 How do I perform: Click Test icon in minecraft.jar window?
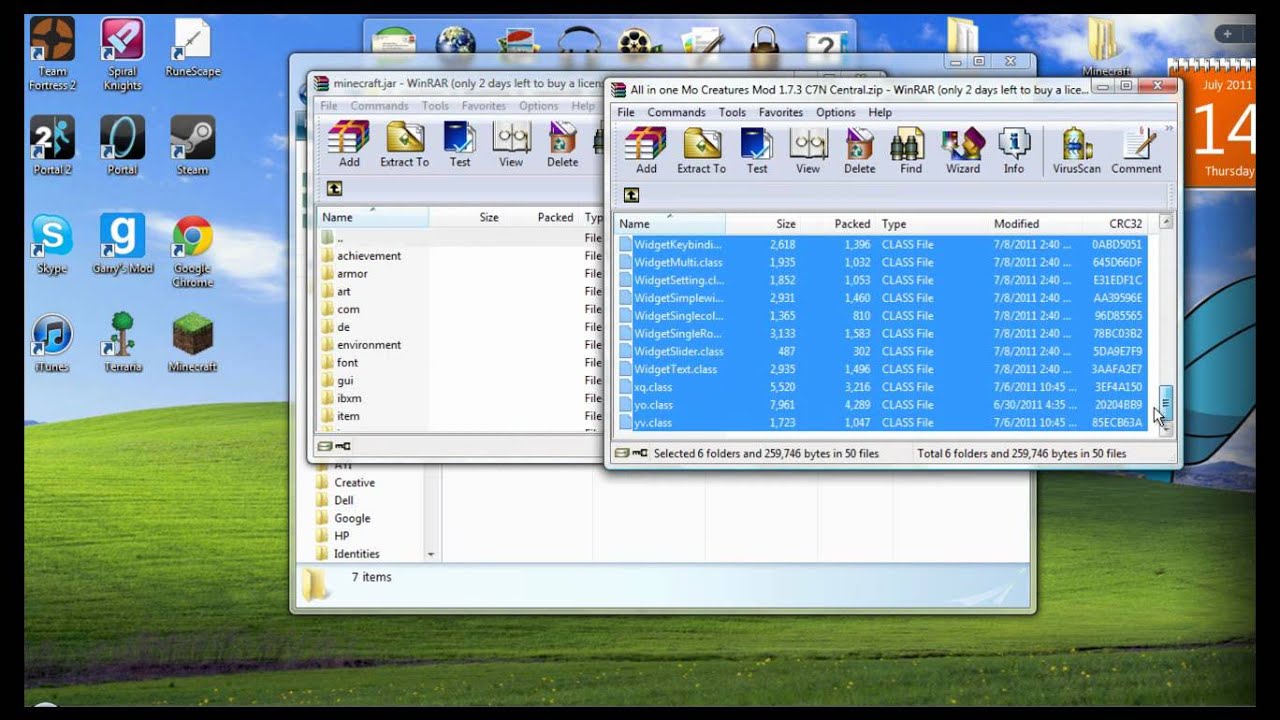click(x=460, y=145)
